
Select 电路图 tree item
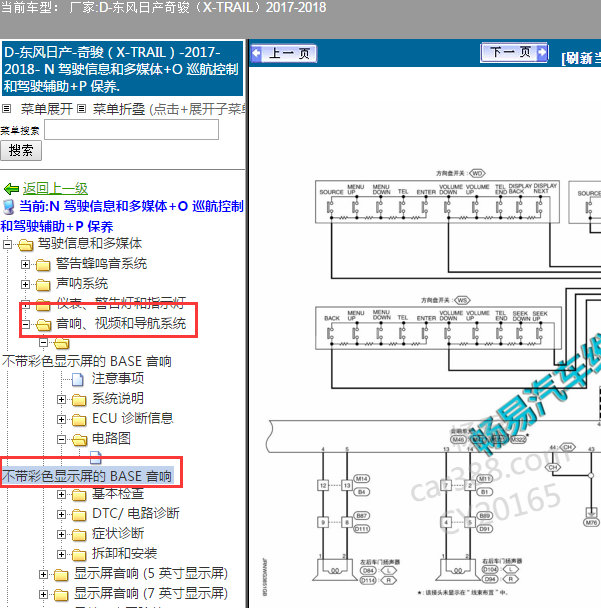click(x=111, y=439)
